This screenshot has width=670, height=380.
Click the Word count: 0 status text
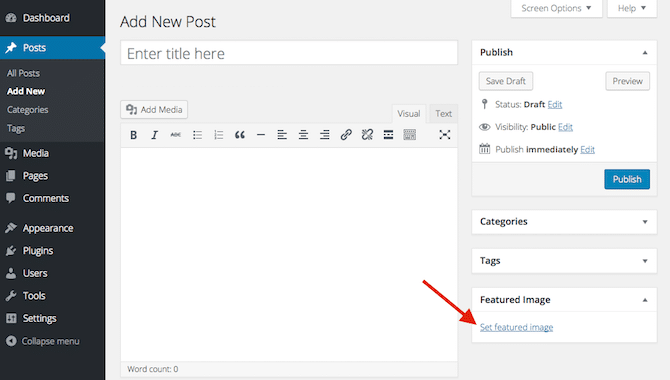point(153,369)
